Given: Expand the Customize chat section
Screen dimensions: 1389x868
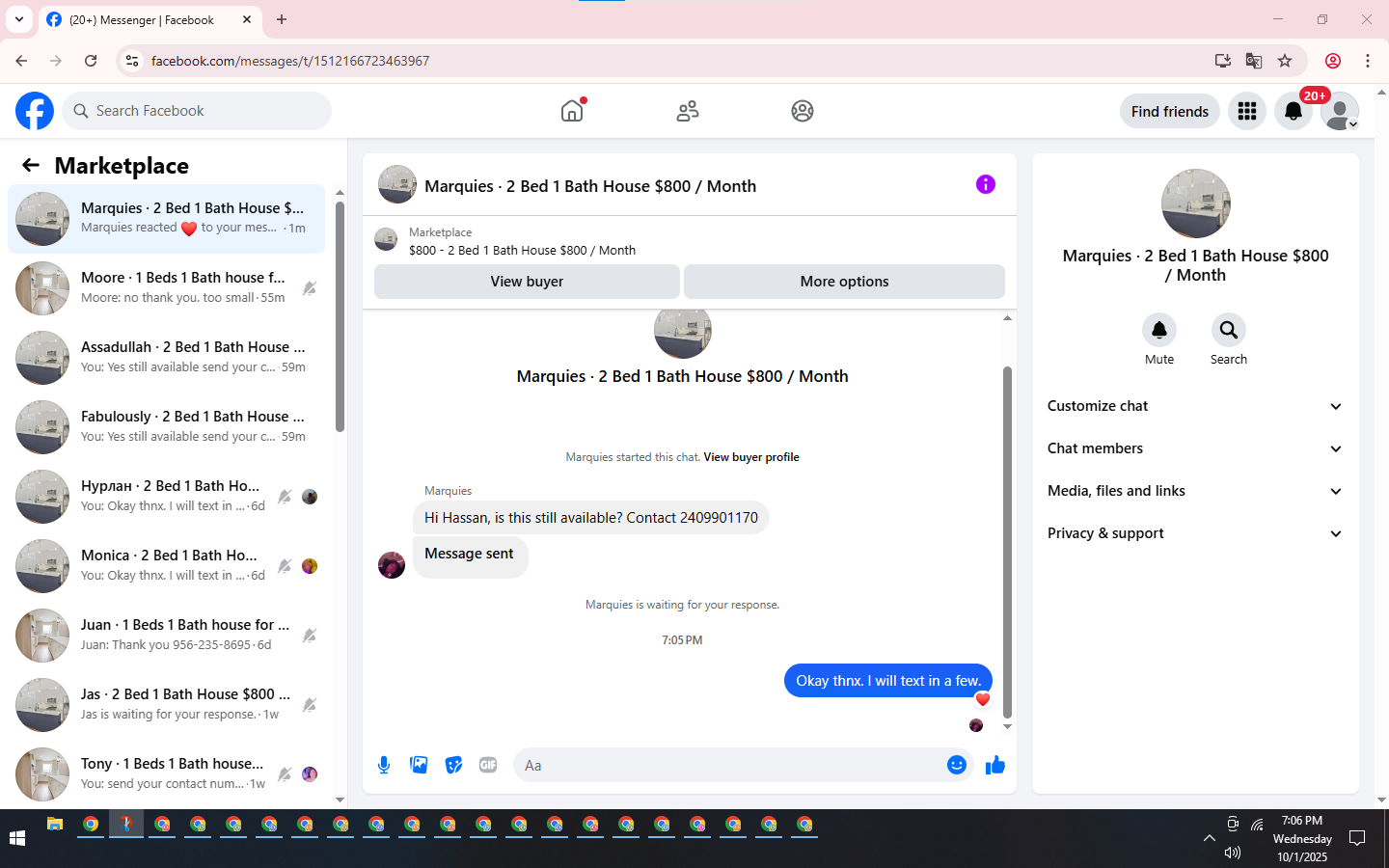Looking at the screenshot, I should click(x=1195, y=406).
